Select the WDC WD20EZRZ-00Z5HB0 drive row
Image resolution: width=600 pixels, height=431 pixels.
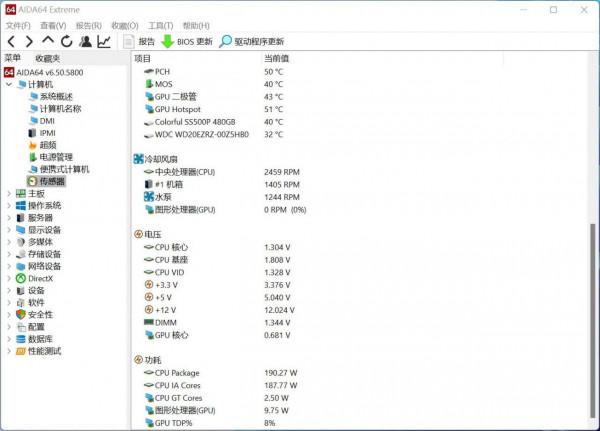pos(214,134)
